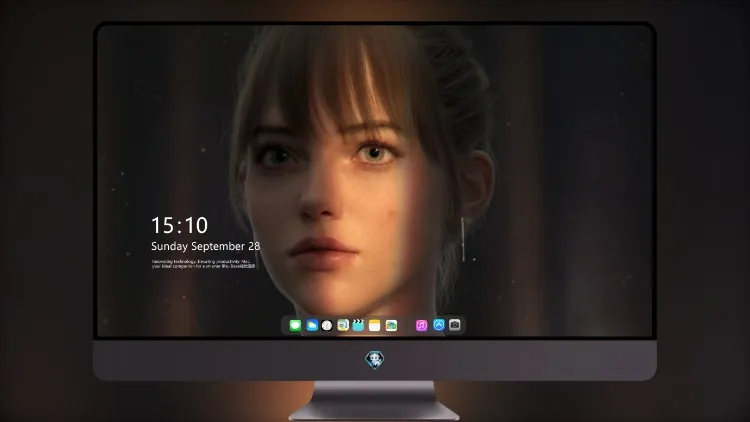Launch the pink iTunes music app

pos(421,325)
